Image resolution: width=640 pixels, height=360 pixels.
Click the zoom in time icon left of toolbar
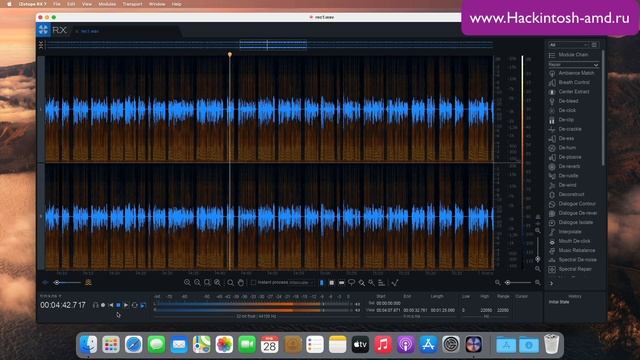(187, 282)
